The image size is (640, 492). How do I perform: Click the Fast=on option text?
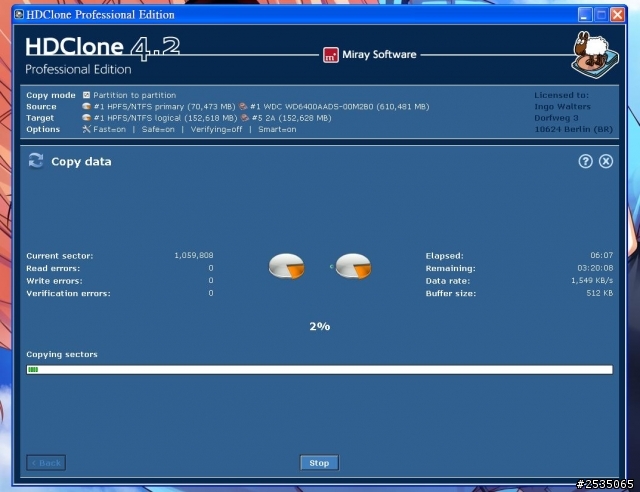(x=109, y=129)
